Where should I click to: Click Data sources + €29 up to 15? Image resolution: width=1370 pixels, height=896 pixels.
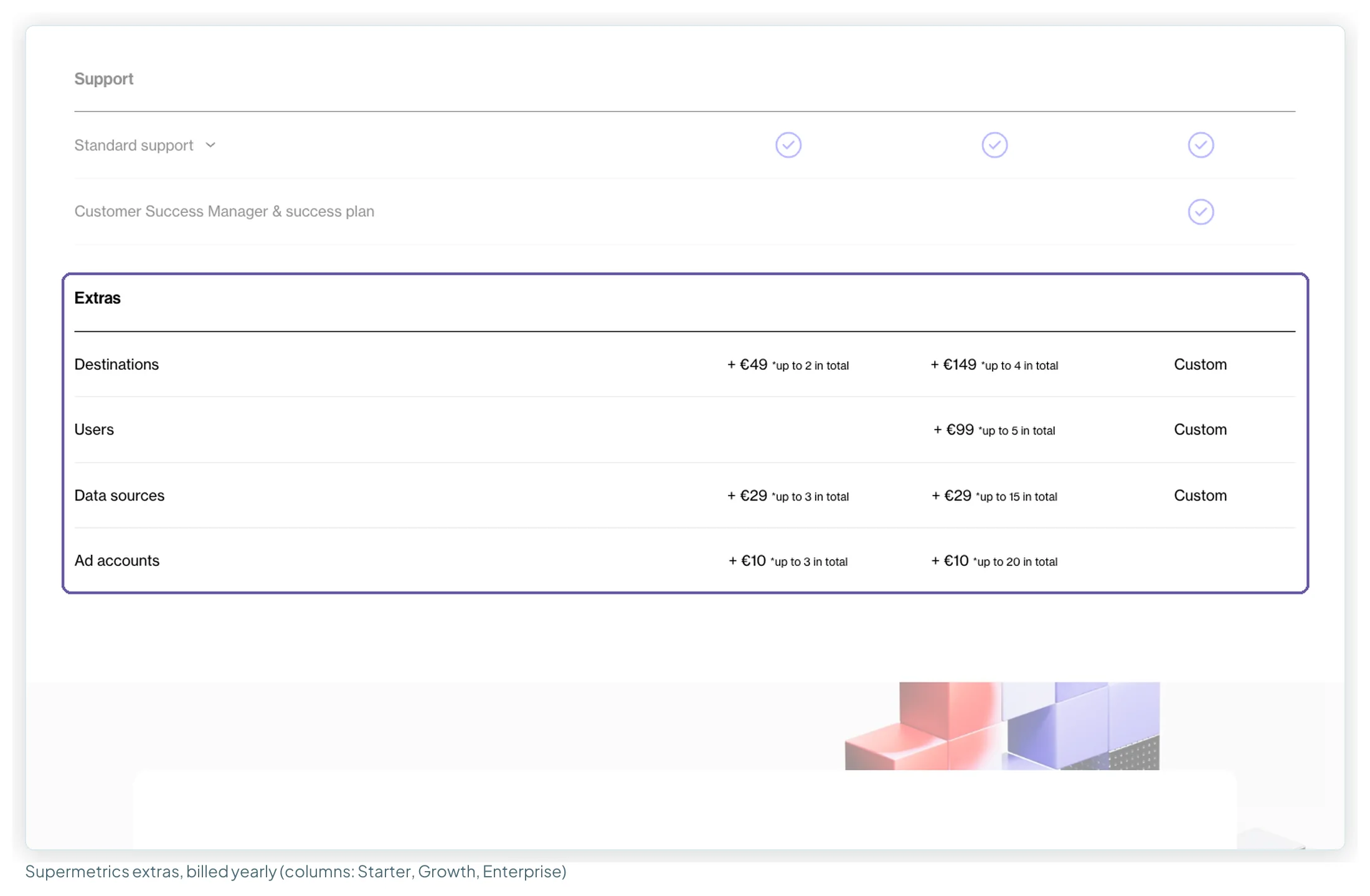994,496
